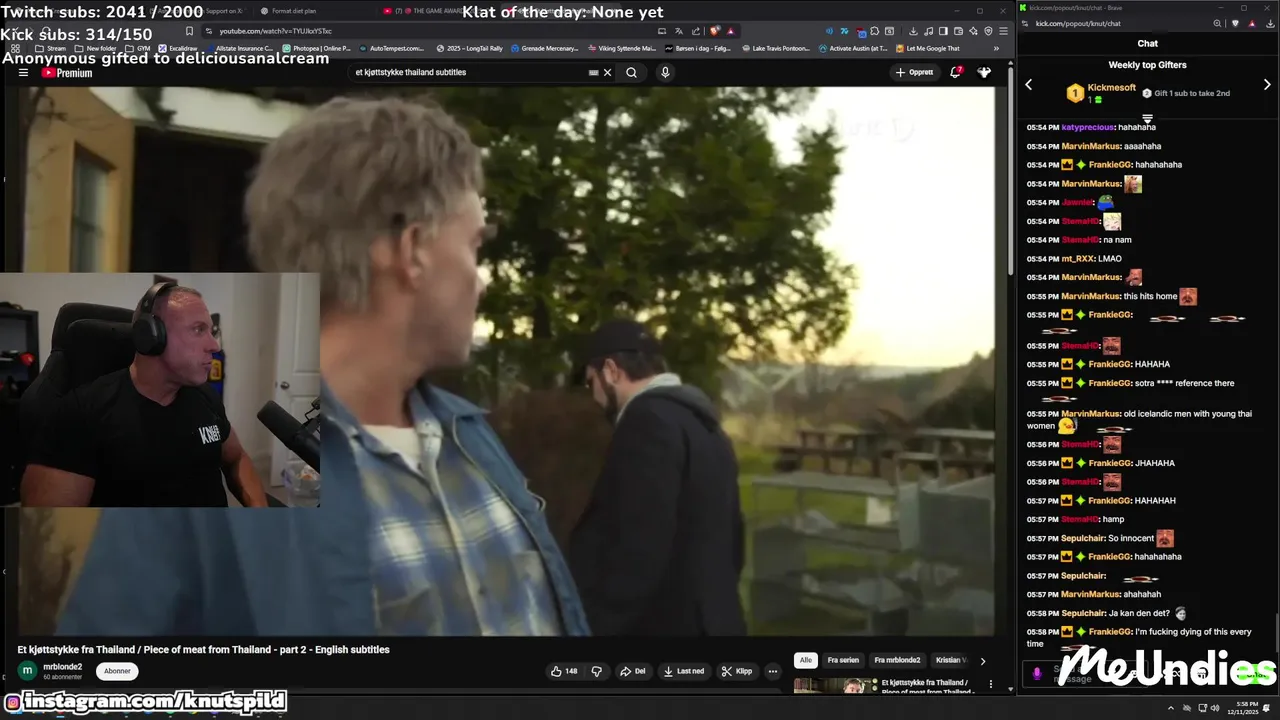This screenshot has width=1280, height=720.
Task: Open mrblonde2 channel avatar
Action: [x=28, y=671]
